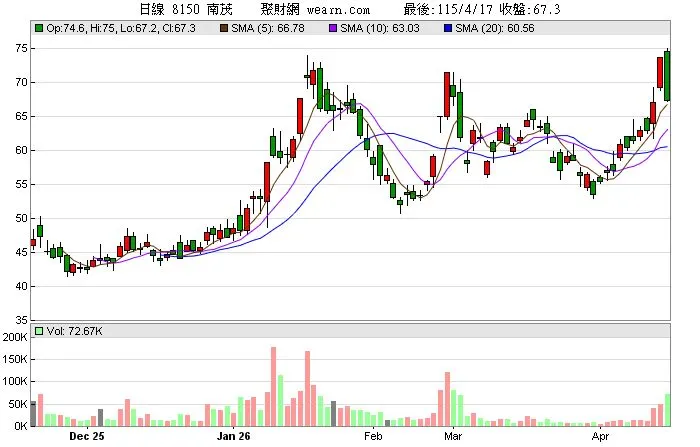The image size is (700, 447).
Task: Click the '最後:115/4/17' date text
Action: tap(449, 9)
